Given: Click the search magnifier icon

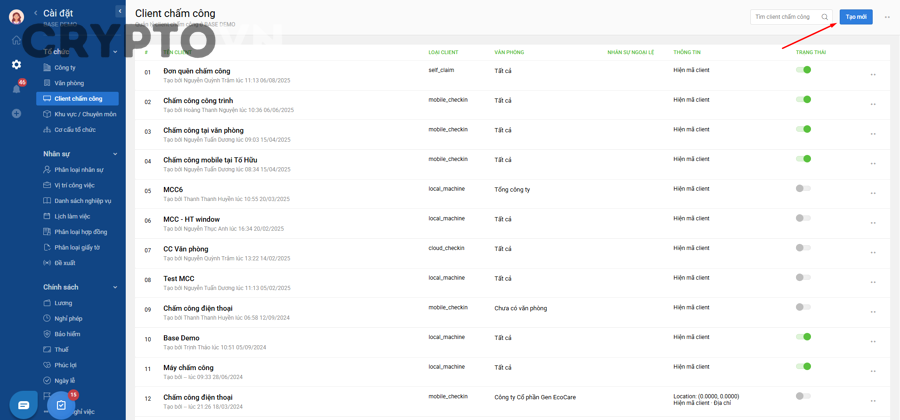Looking at the screenshot, I should (x=825, y=17).
